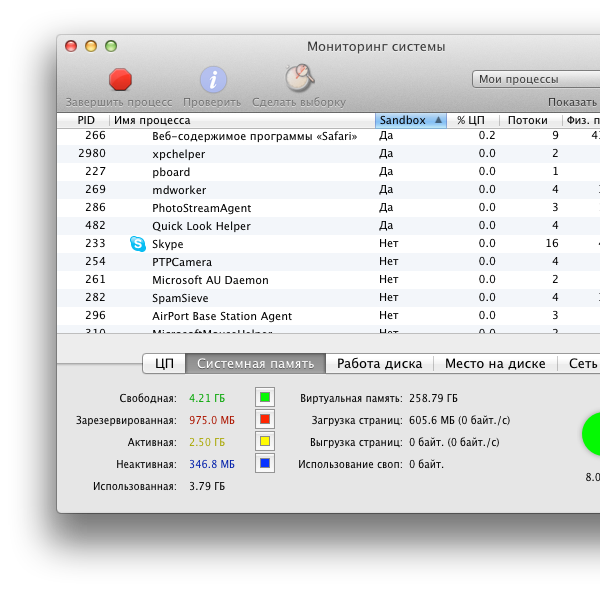Switch to the Работа диска tab

click(380, 364)
